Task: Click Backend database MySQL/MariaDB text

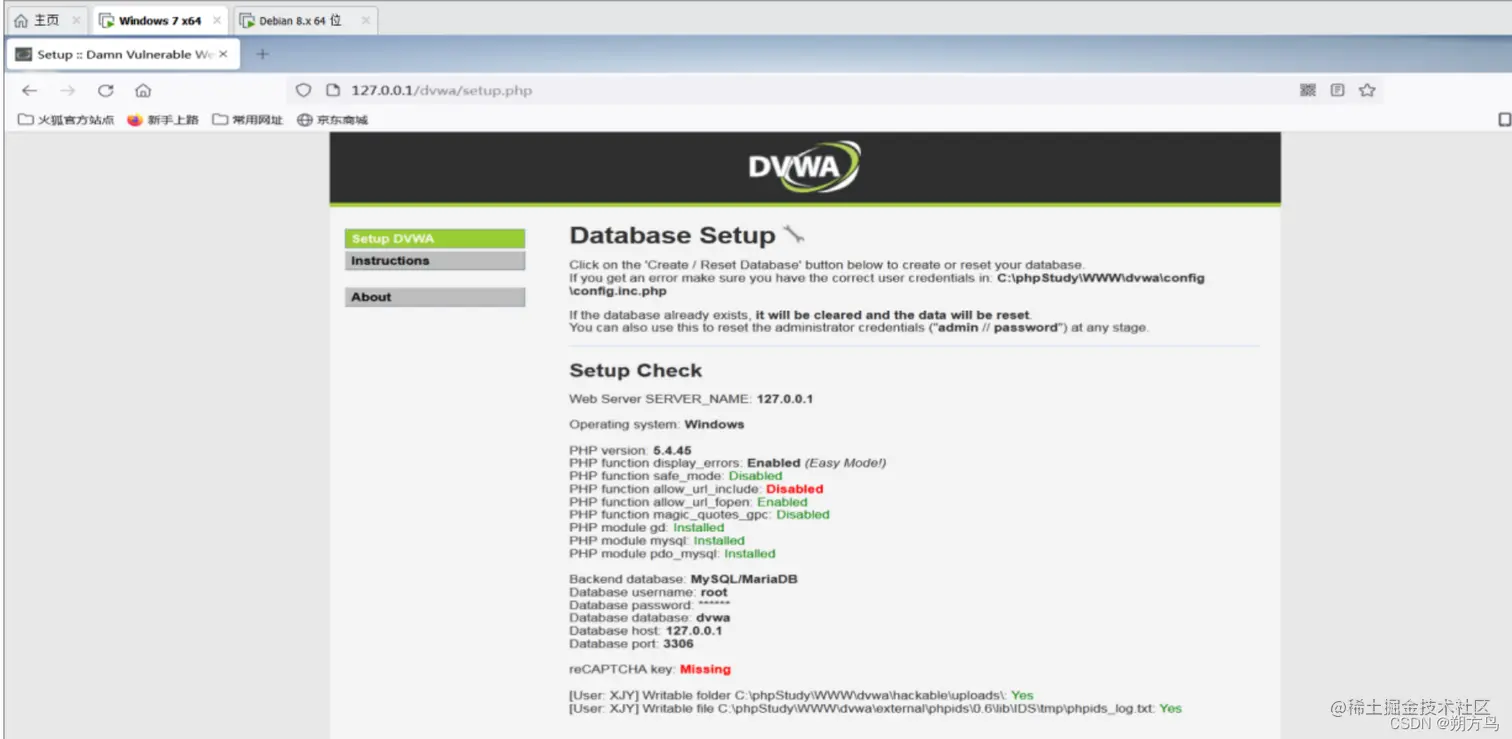Action: coord(683,579)
